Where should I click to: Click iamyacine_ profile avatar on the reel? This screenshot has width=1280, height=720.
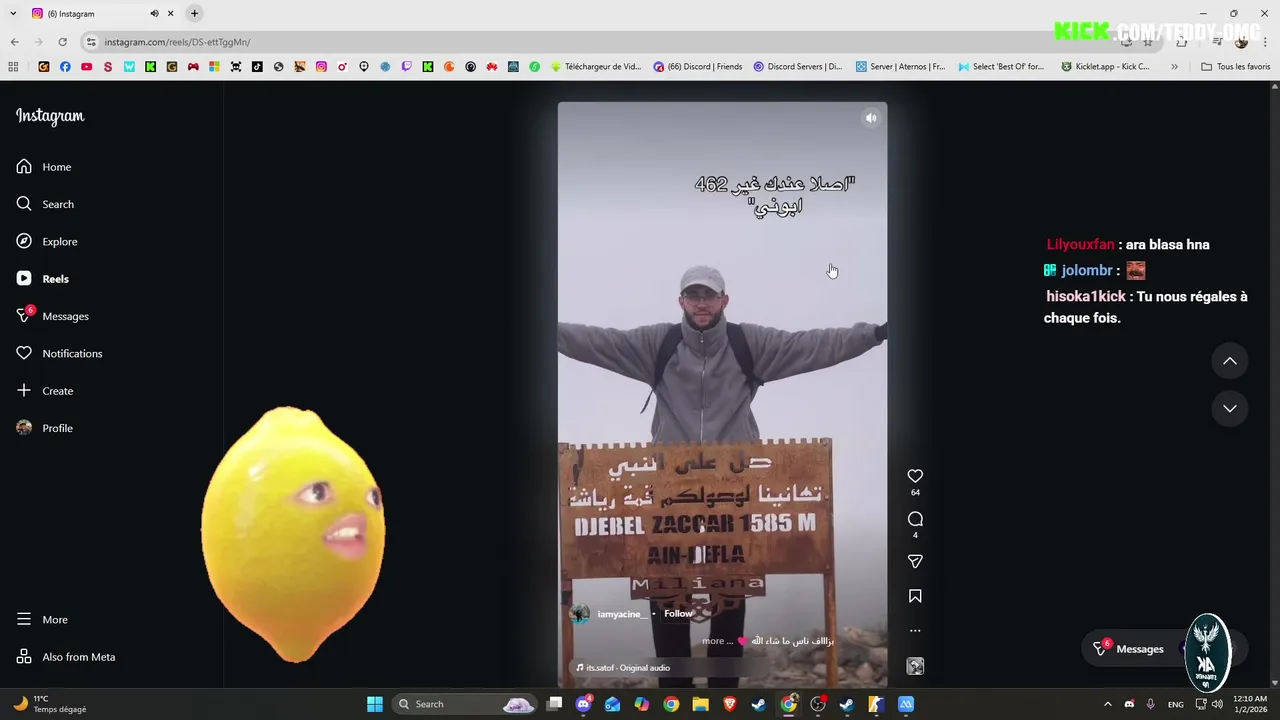579,614
